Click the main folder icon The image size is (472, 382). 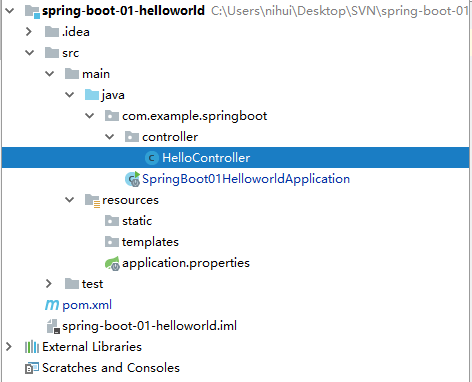coord(72,74)
